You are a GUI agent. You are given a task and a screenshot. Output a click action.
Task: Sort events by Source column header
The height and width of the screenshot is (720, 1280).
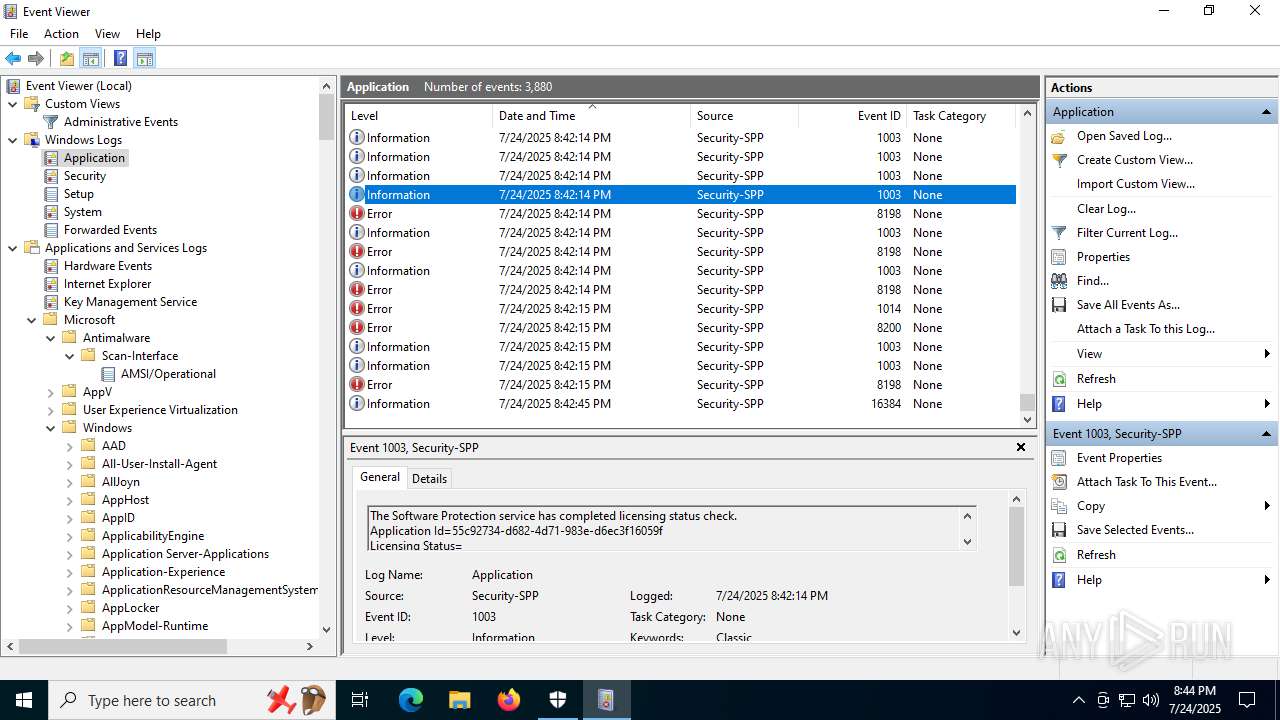pyautogui.click(x=744, y=116)
